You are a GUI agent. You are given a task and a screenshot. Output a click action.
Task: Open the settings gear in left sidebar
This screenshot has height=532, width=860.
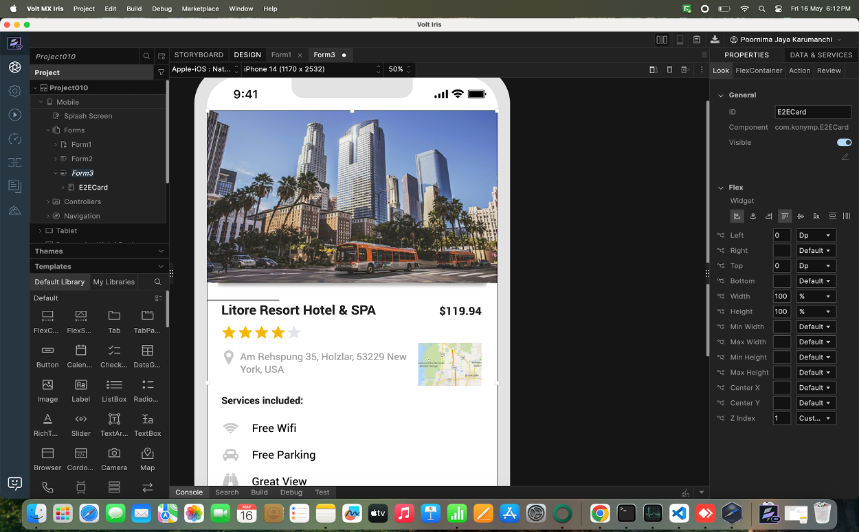(x=15, y=91)
